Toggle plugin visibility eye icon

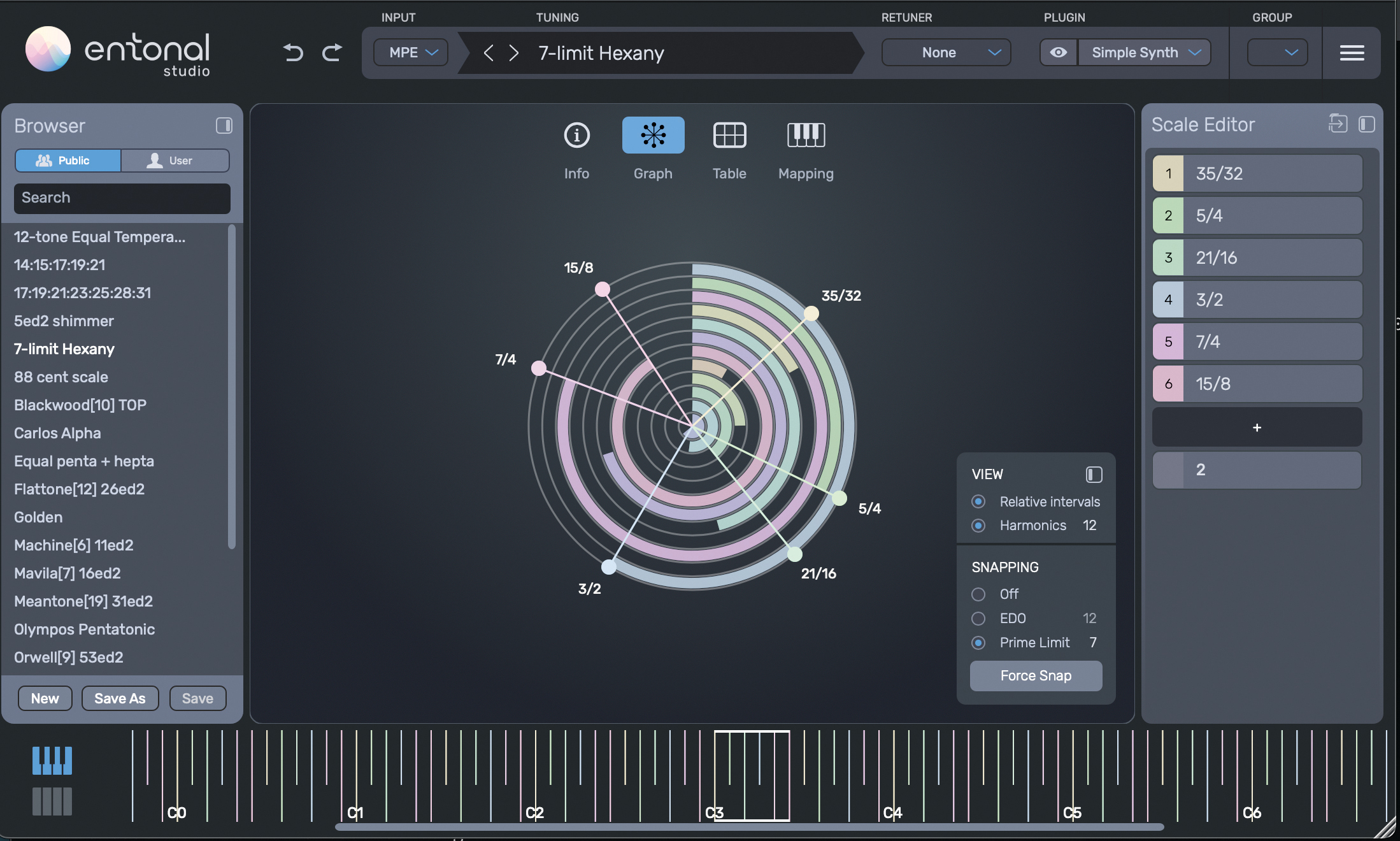(1059, 53)
